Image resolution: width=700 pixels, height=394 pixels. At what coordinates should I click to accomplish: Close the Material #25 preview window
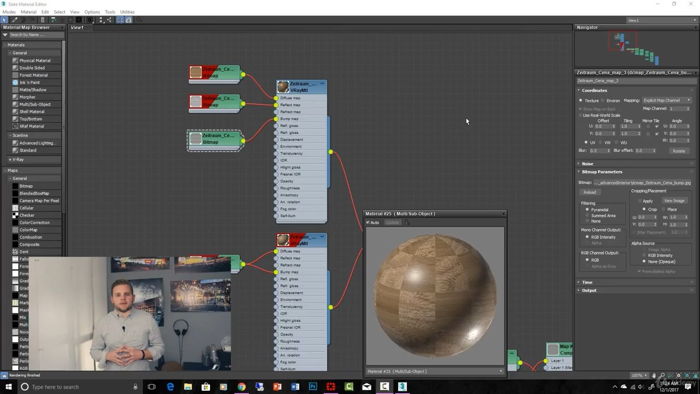pyautogui.click(x=503, y=214)
